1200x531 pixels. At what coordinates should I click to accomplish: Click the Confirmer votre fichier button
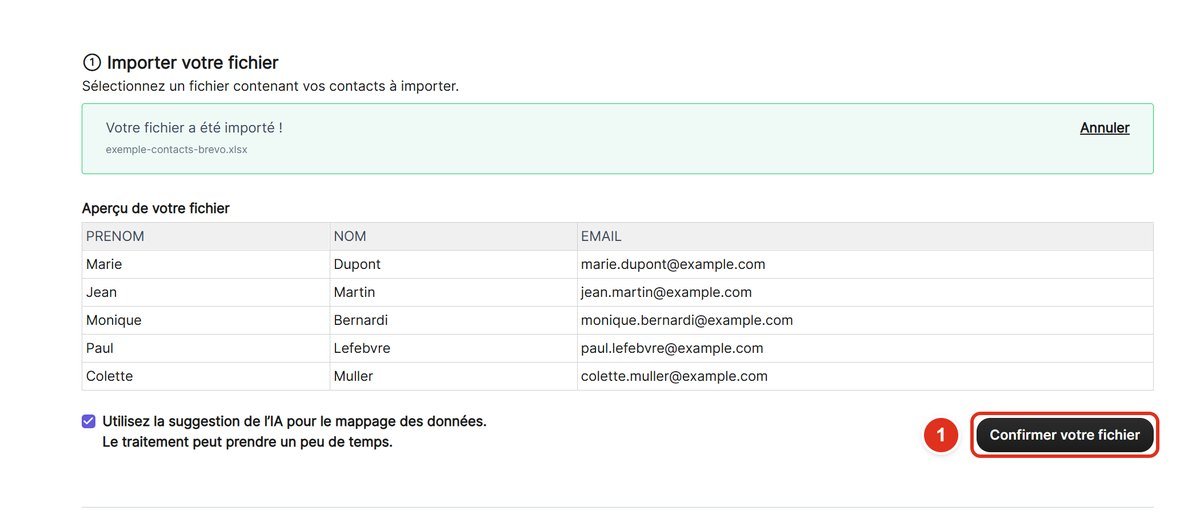point(1065,435)
